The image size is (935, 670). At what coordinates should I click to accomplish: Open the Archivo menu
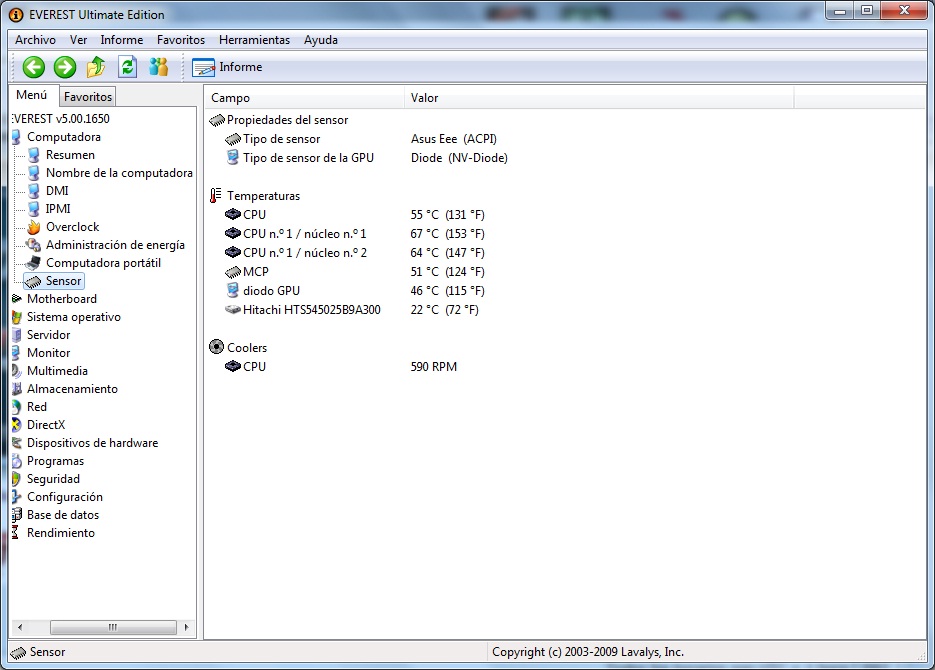(x=35, y=40)
